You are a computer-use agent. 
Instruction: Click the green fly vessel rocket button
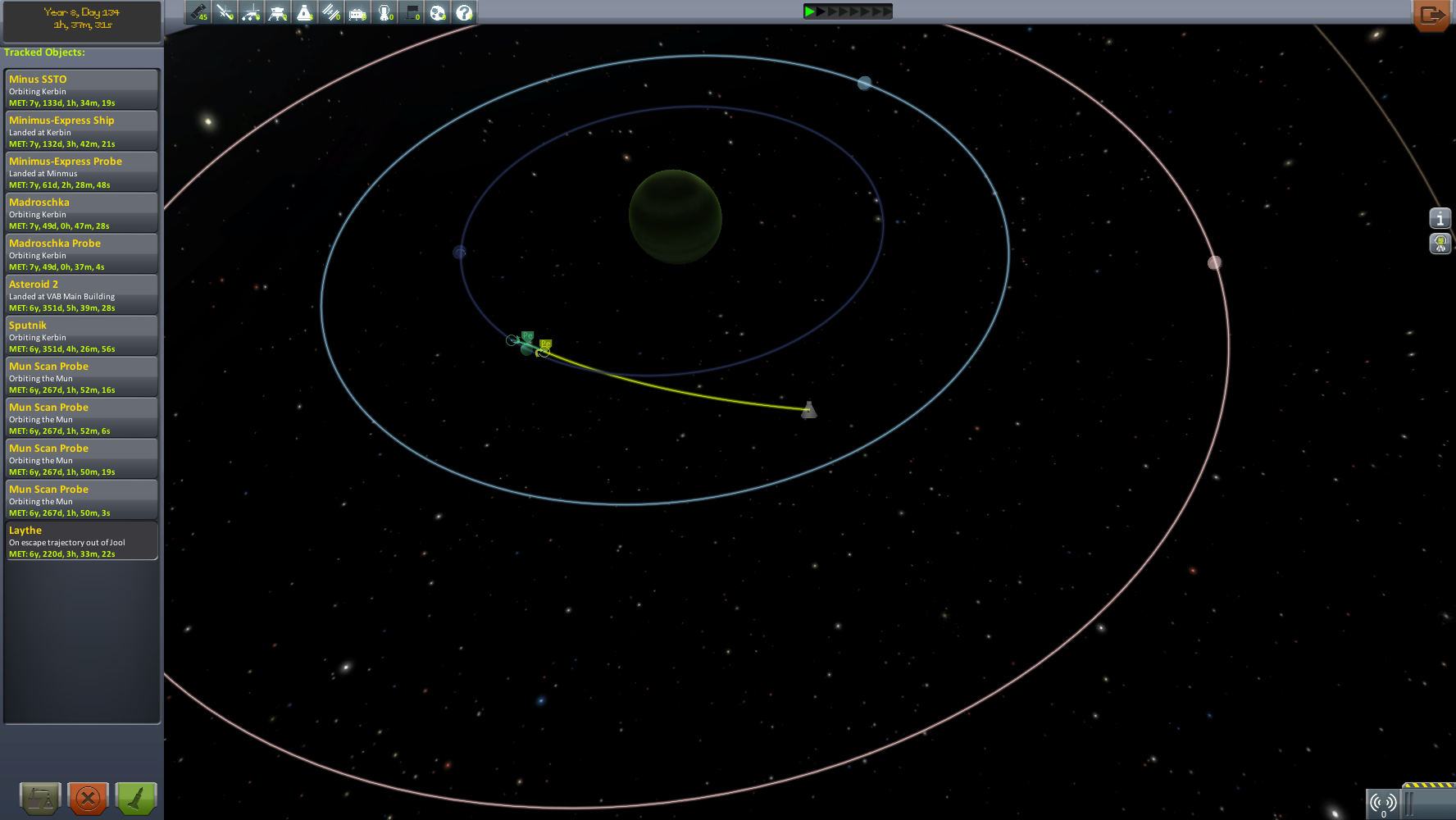pyautogui.click(x=136, y=798)
